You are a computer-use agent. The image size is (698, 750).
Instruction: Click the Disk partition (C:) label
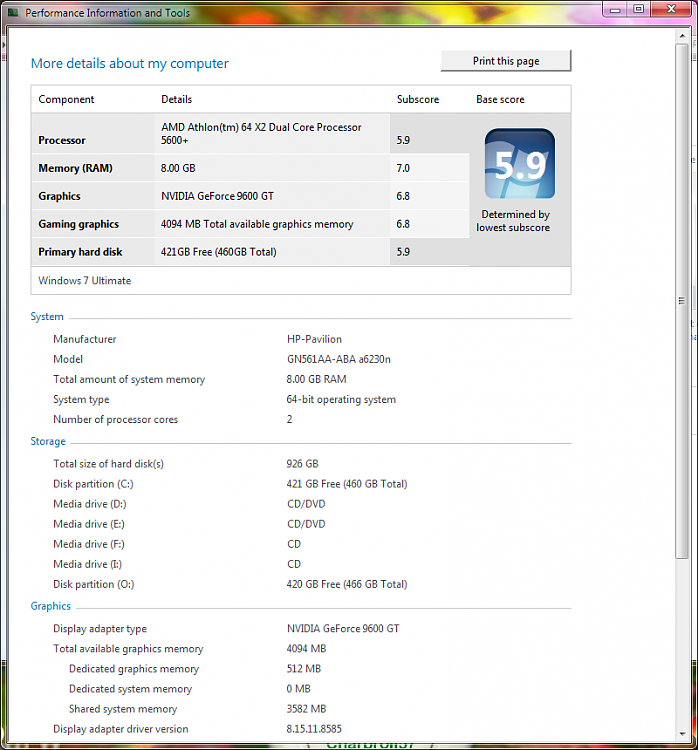pos(93,484)
